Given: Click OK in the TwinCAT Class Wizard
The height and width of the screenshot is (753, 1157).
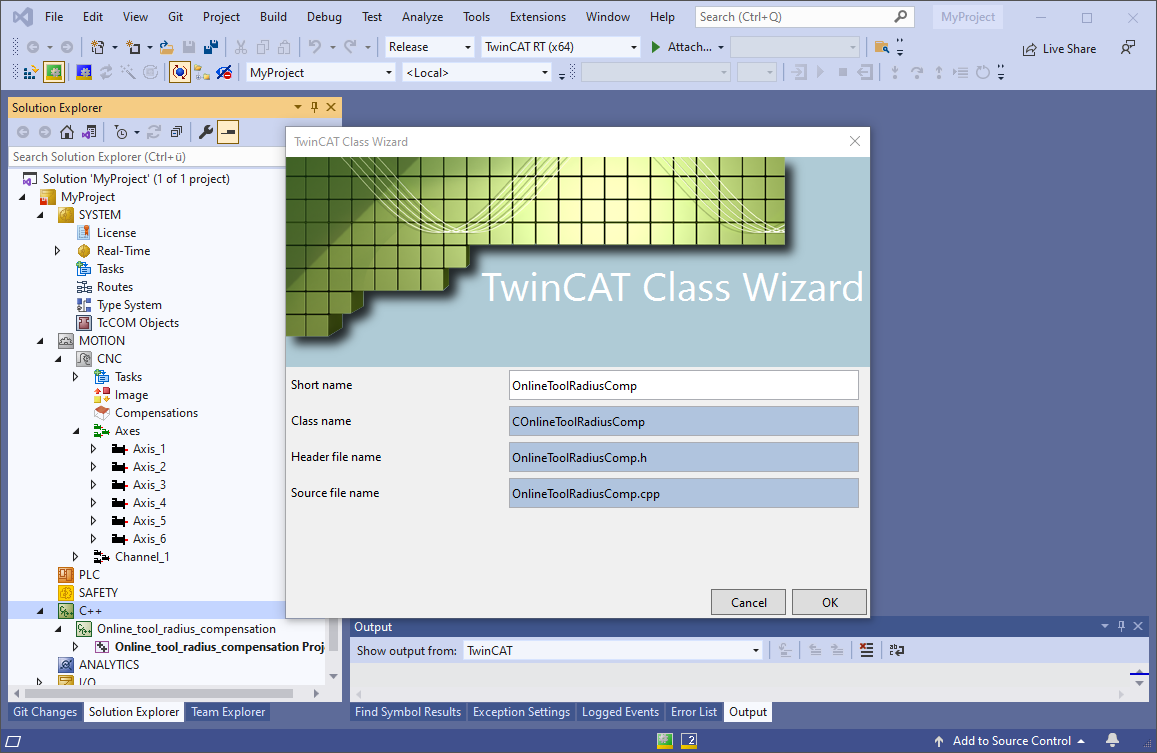Looking at the screenshot, I should pos(827,602).
